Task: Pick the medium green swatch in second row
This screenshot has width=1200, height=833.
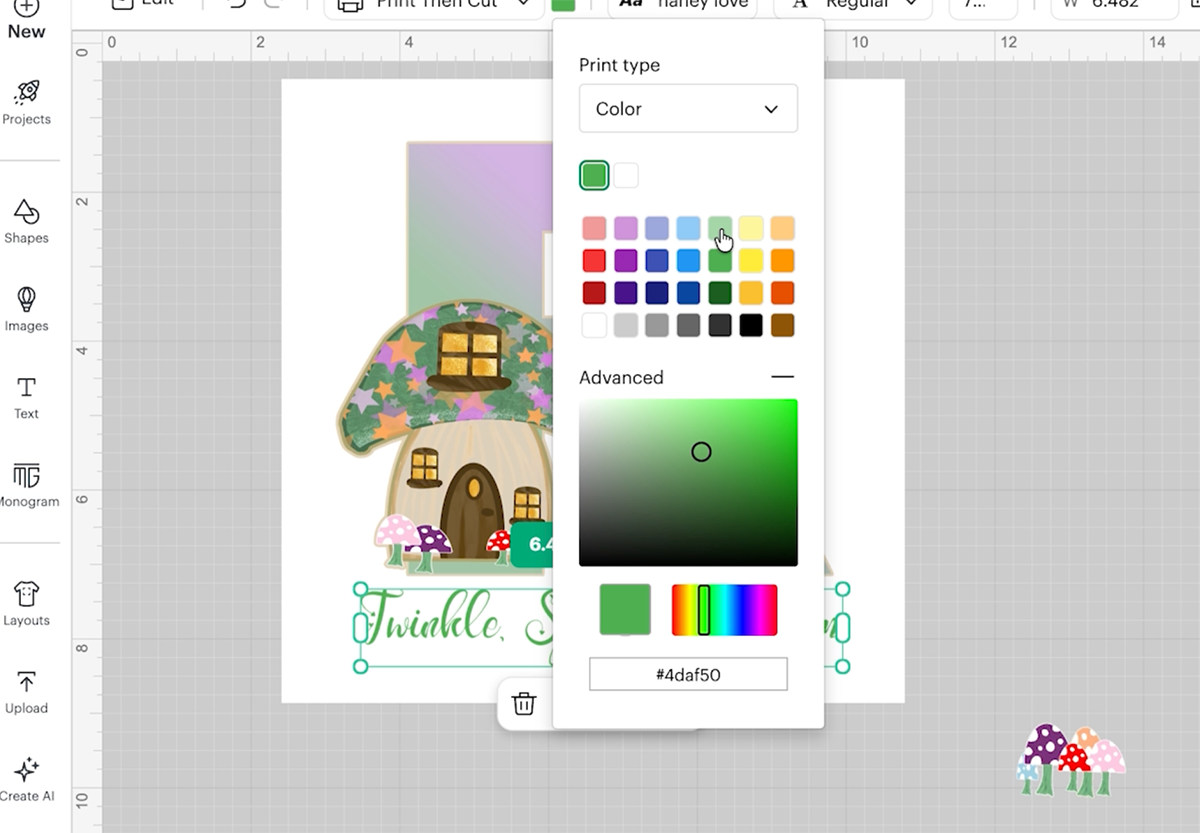Action: point(720,261)
